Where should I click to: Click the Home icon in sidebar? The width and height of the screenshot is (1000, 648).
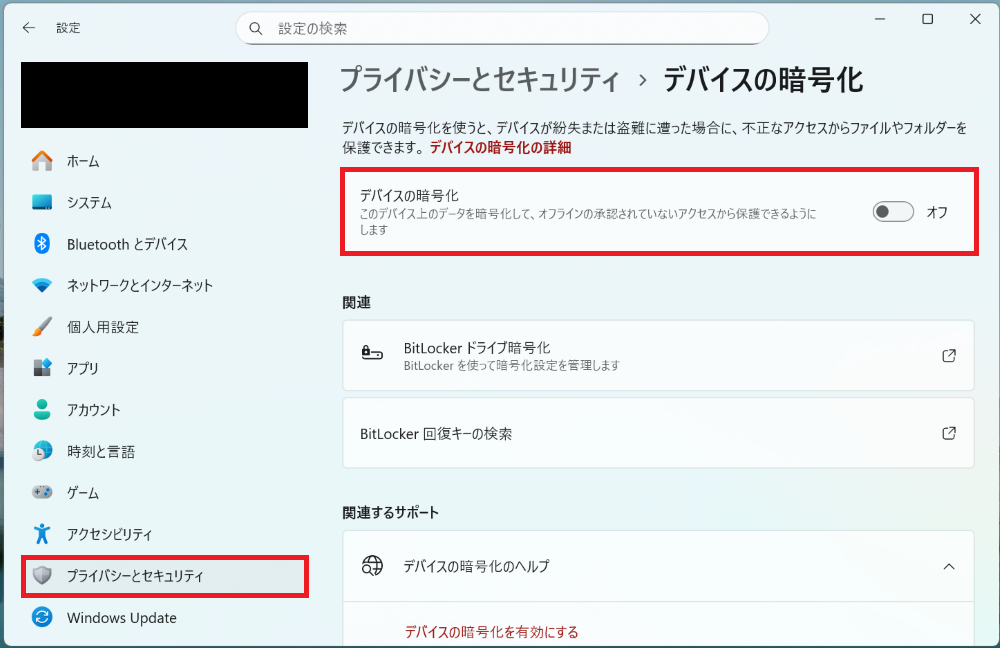point(42,161)
